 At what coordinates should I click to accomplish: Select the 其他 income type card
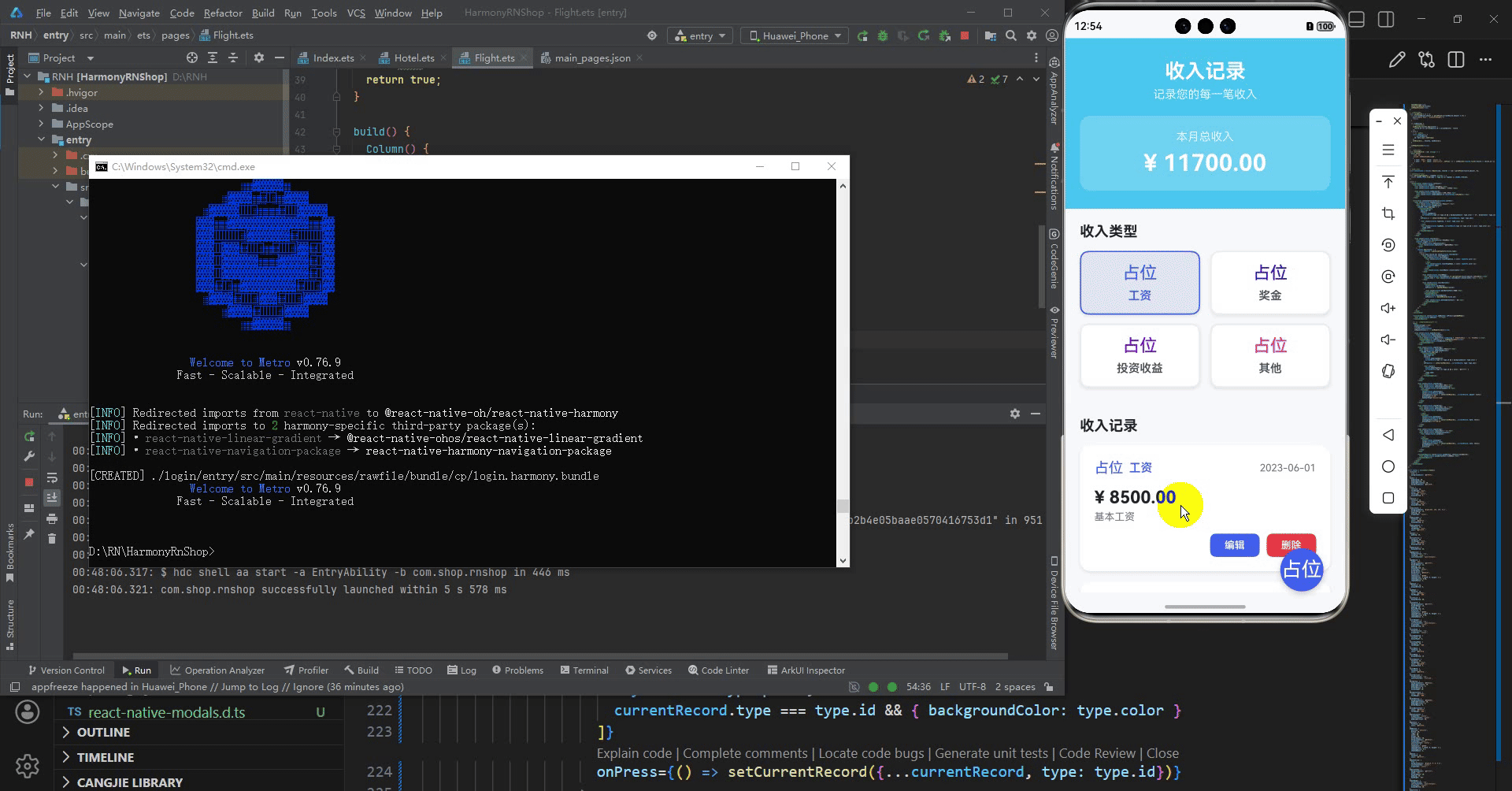click(x=1270, y=355)
